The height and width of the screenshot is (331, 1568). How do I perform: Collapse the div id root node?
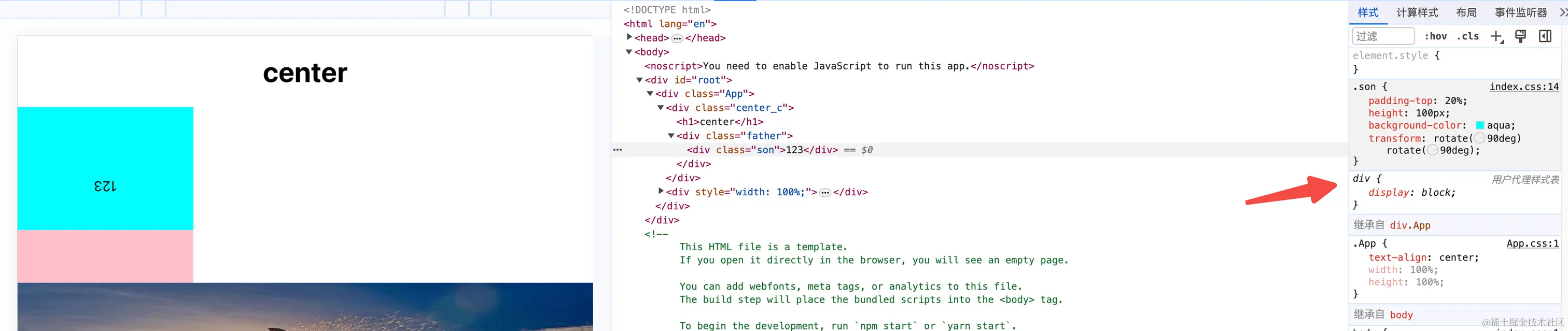coord(640,80)
